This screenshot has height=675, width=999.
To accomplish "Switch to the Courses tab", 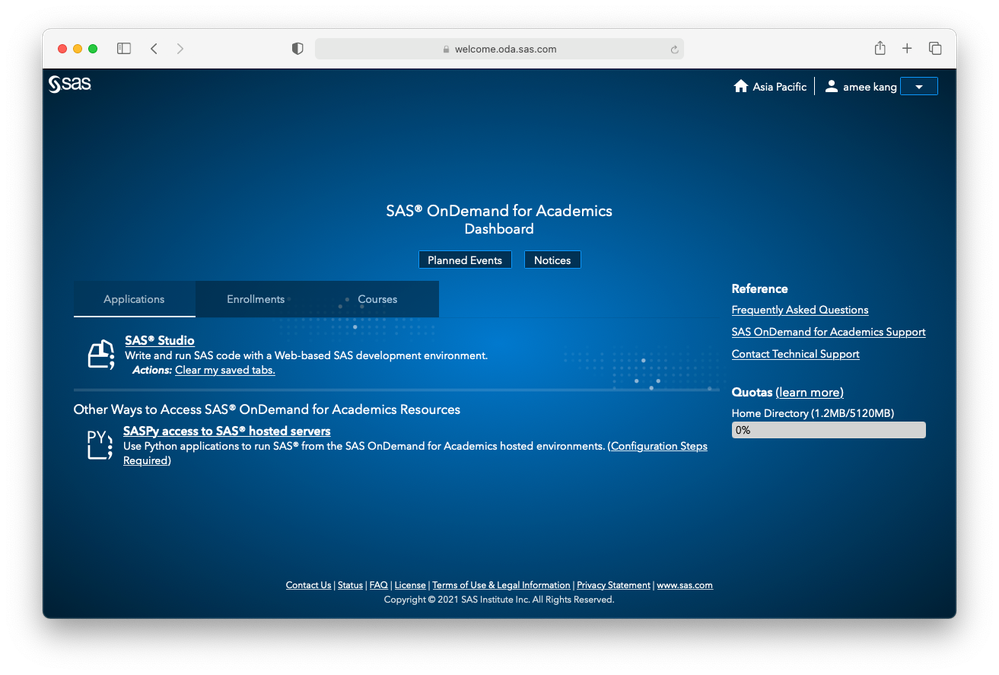I will (377, 299).
